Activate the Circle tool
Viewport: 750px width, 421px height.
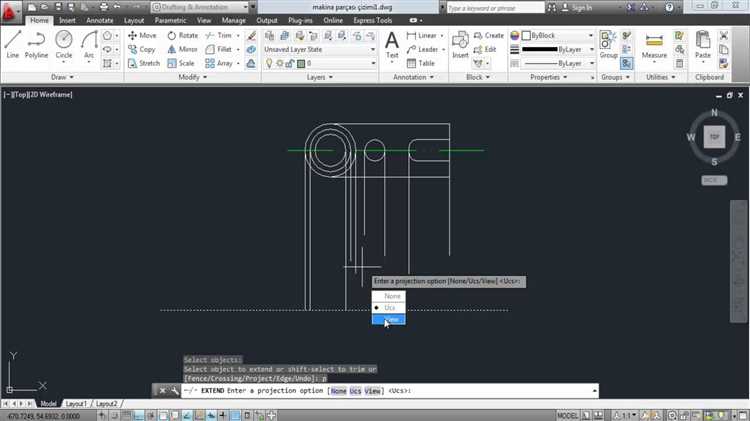tap(64, 43)
